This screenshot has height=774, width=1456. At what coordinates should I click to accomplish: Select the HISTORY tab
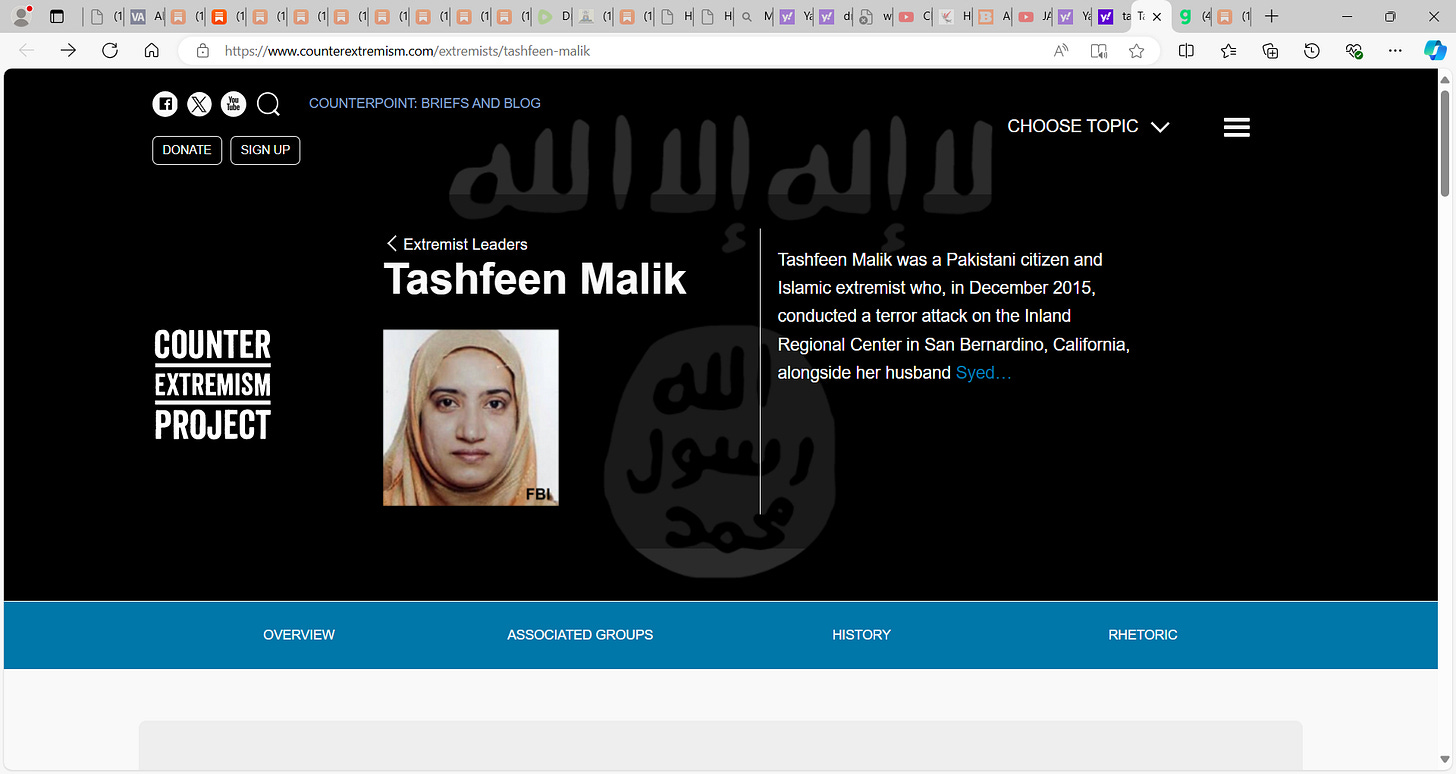[x=861, y=635]
